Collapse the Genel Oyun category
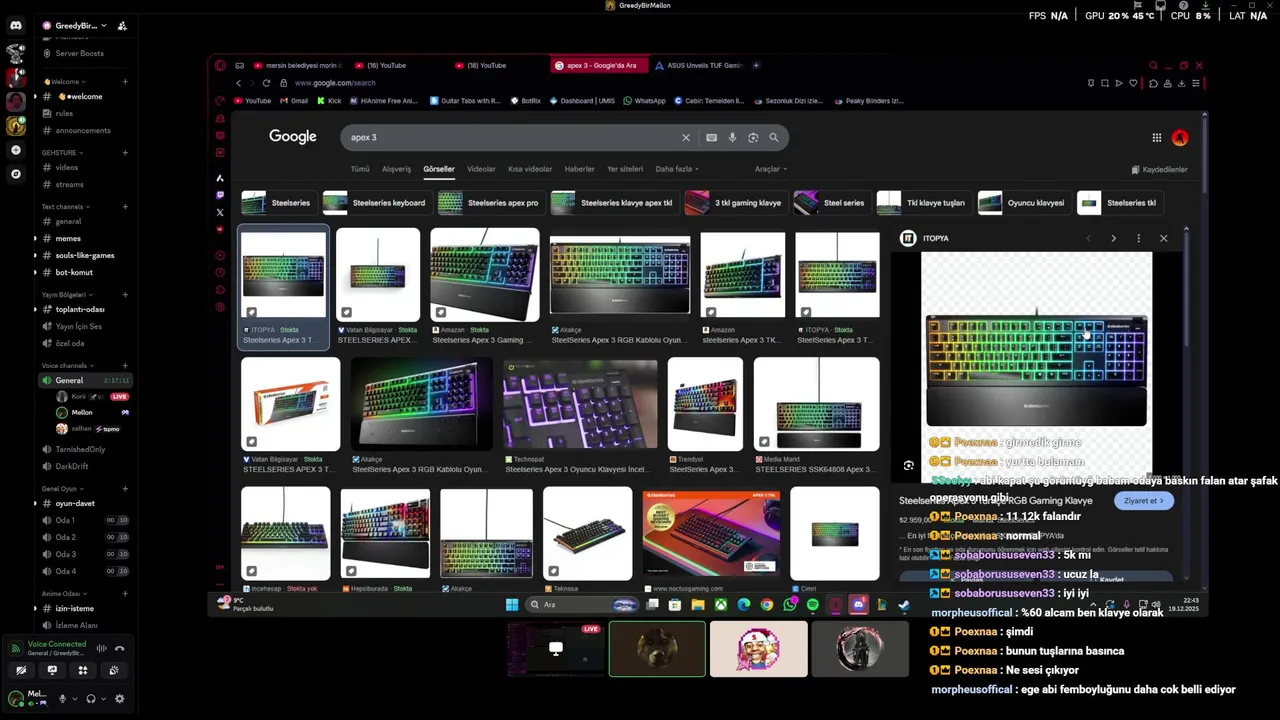1280x720 pixels. (x=62, y=489)
